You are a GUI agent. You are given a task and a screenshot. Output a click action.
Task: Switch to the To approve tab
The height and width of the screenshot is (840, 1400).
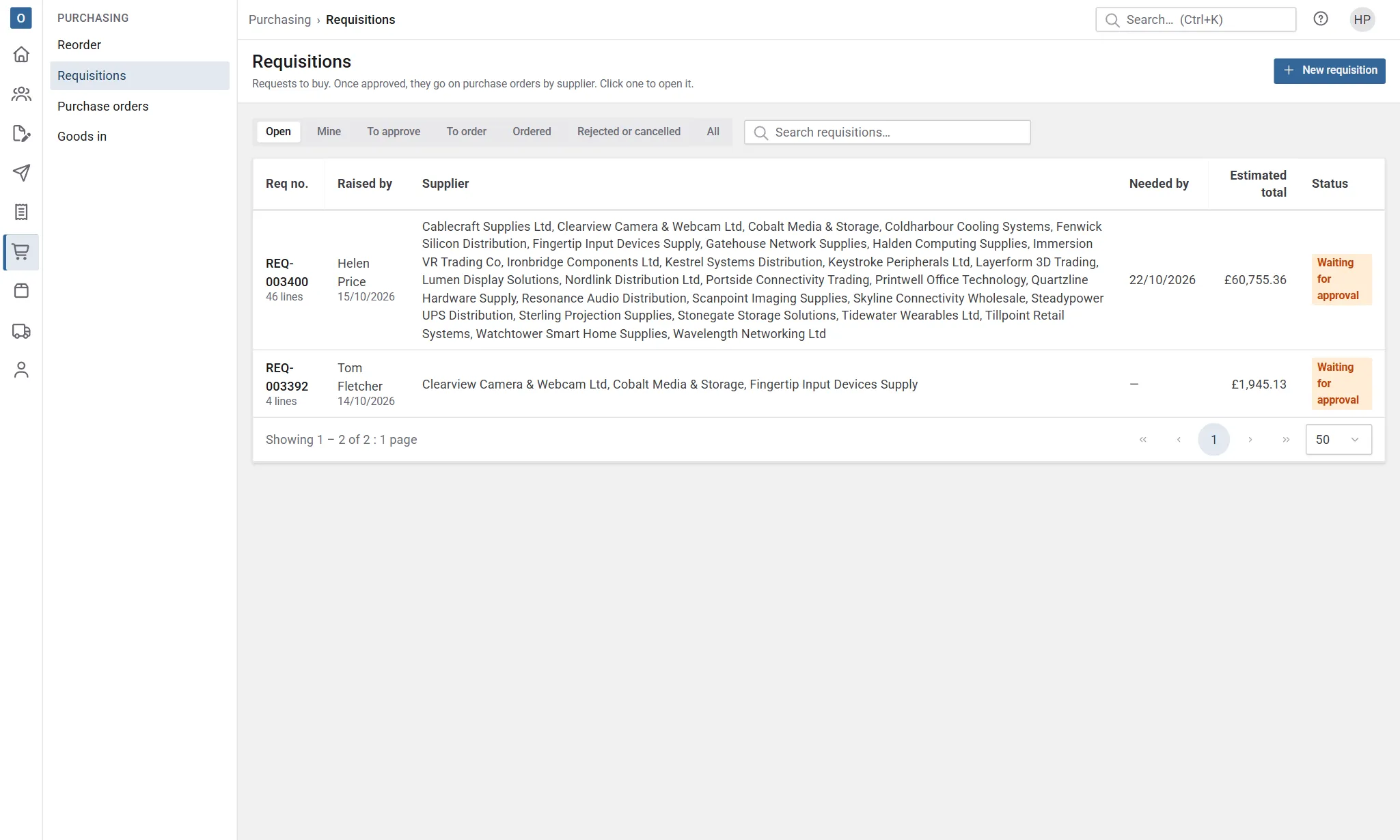(x=394, y=132)
